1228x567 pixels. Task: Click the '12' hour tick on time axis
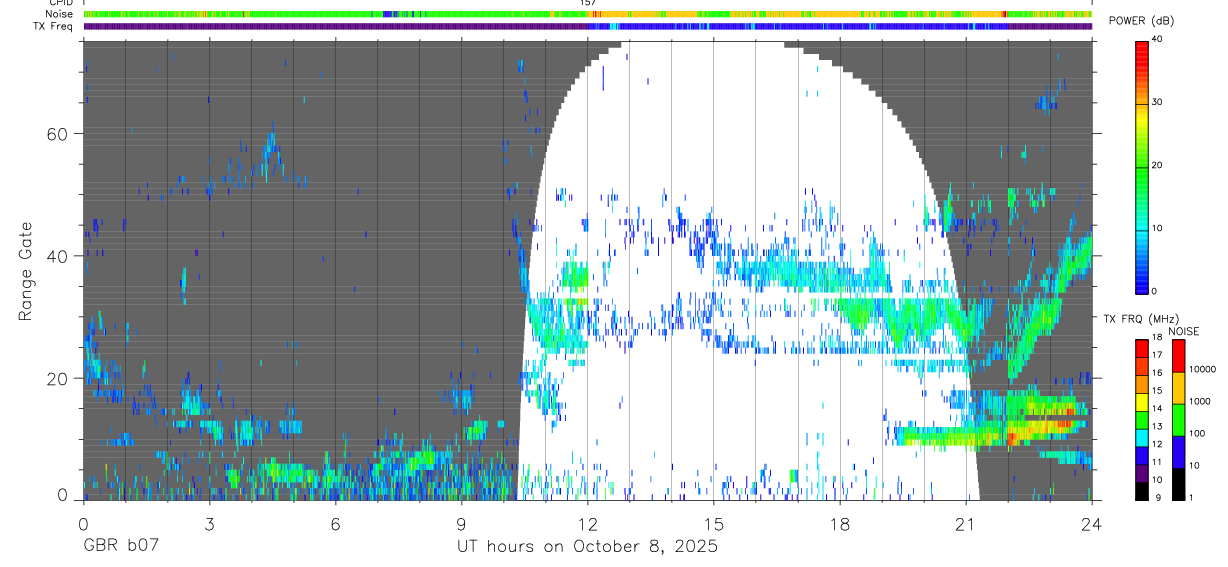pos(587,524)
